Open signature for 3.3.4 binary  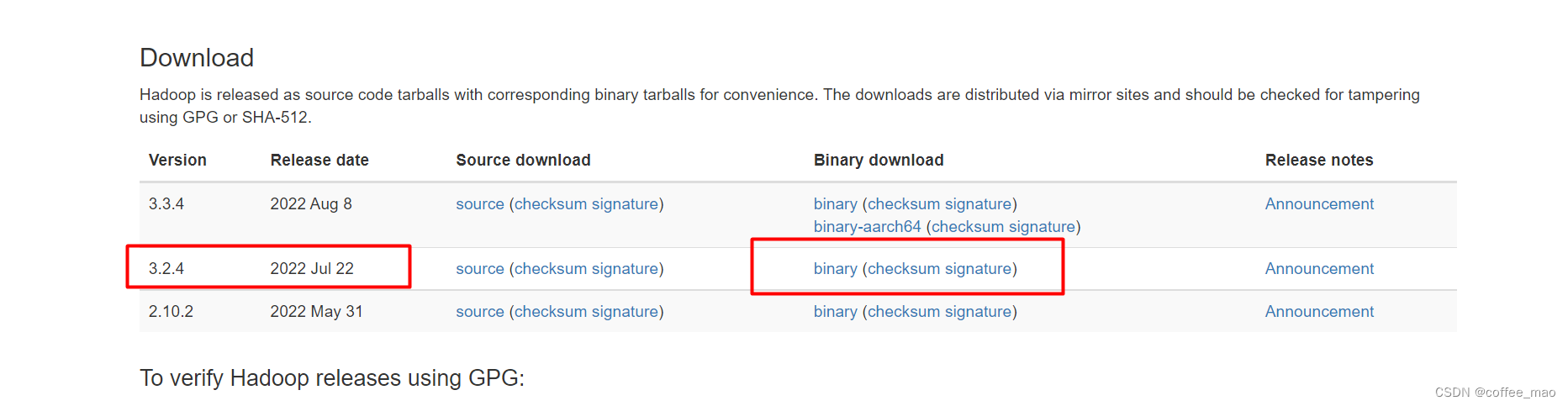pyautogui.click(x=978, y=204)
